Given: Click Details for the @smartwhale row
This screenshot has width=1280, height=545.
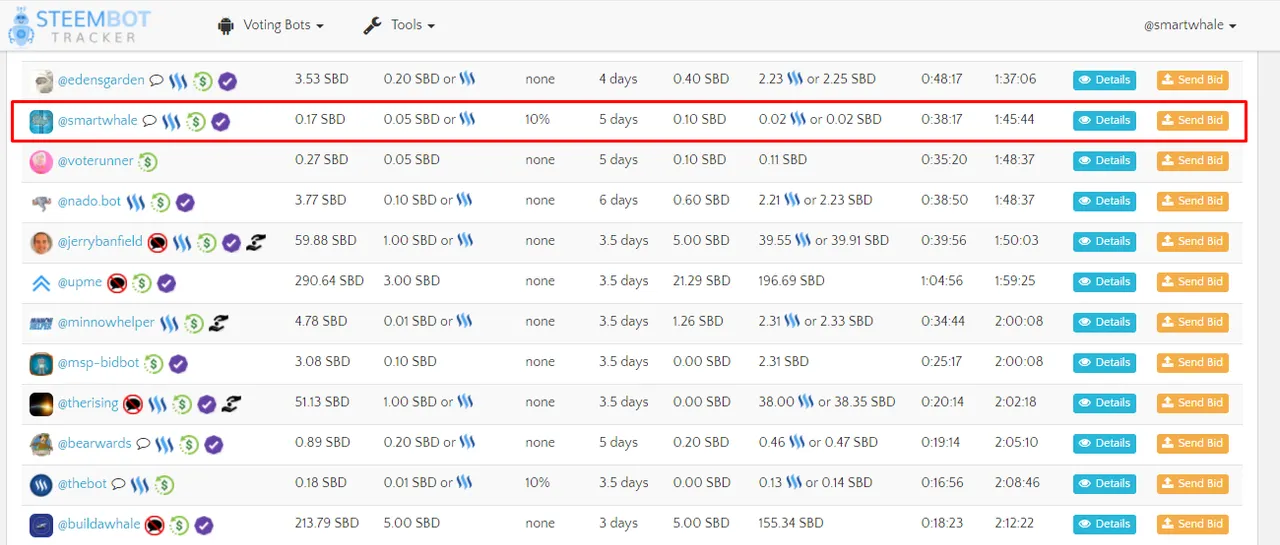Looking at the screenshot, I should pyautogui.click(x=1104, y=120).
